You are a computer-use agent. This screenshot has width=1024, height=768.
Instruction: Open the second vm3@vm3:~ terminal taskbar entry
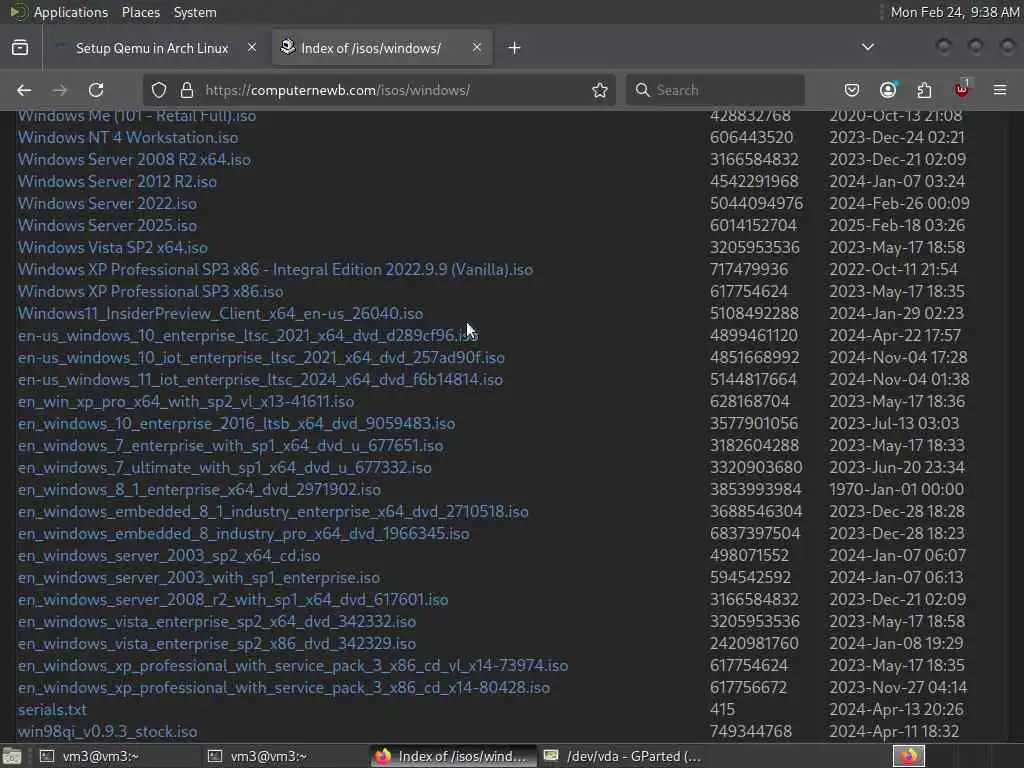click(x=285, y=756)
